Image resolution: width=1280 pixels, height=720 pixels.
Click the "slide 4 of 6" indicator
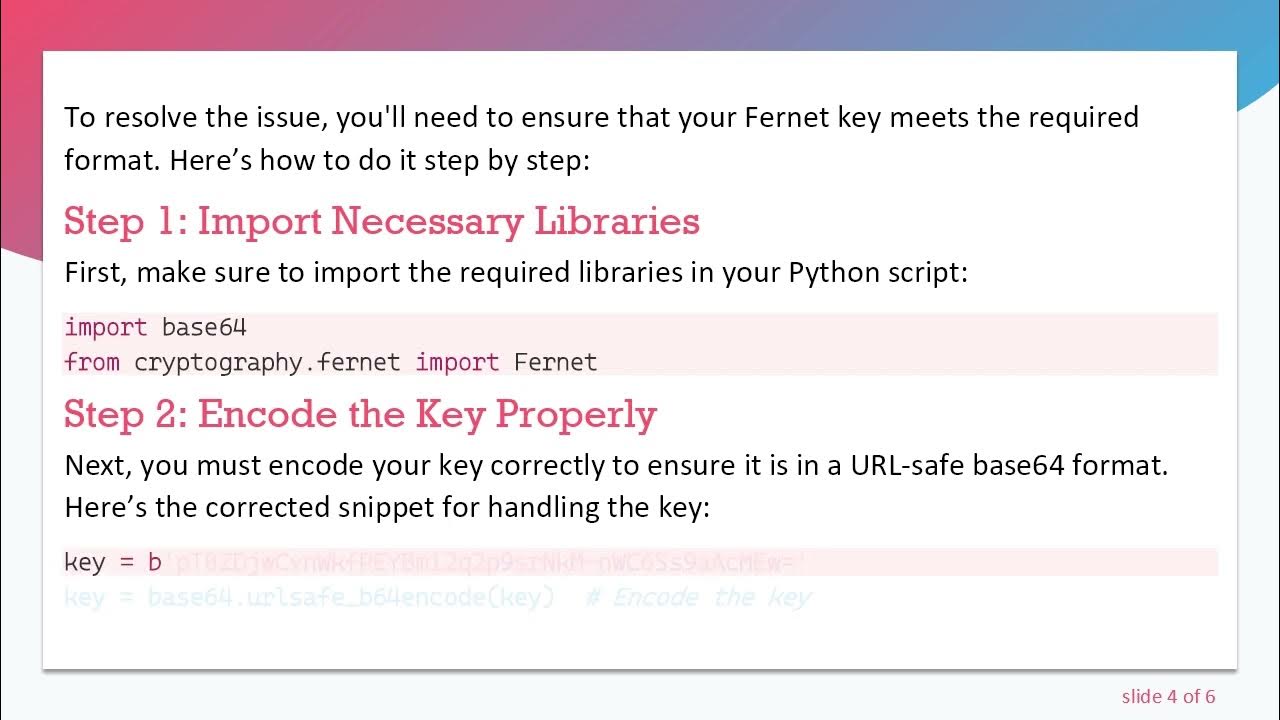pos(1168,696)
